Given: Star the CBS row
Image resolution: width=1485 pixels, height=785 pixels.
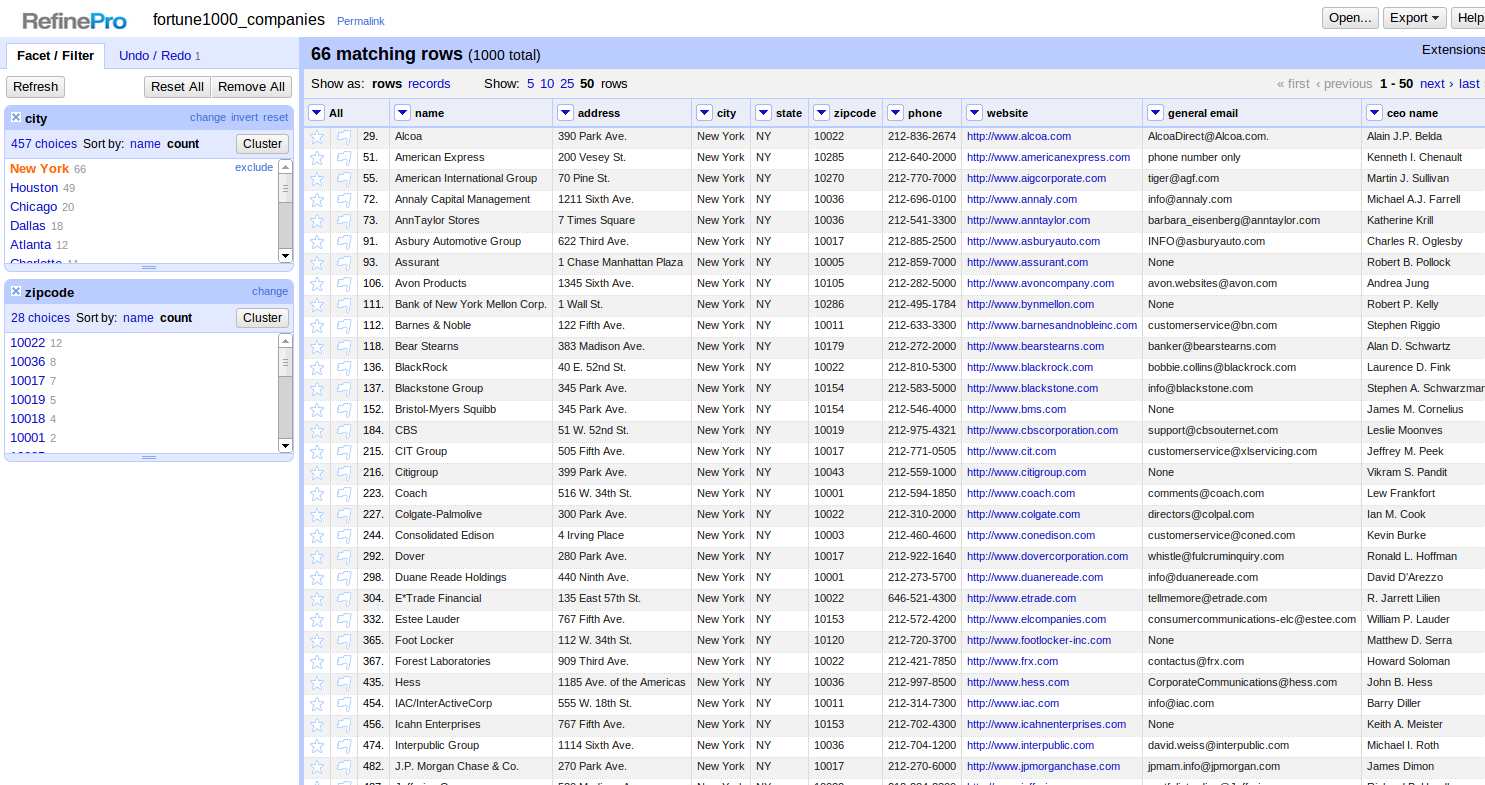Looking at the screenshot, I should tap(317, 431).
